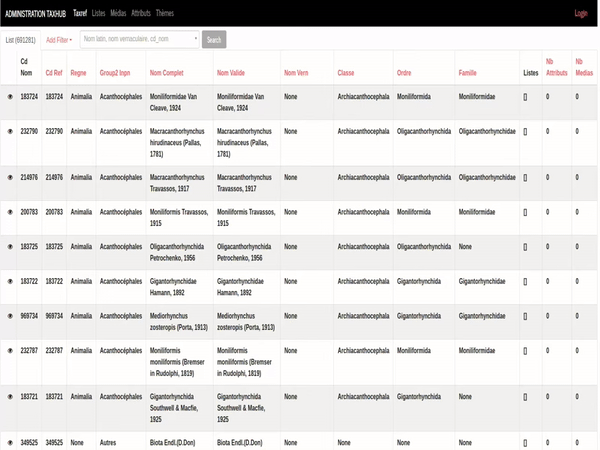View details of taxon 232790 via eye icon
Image resolution: width=600 pixels, height=450 pixels.
[x=10, y=131]
